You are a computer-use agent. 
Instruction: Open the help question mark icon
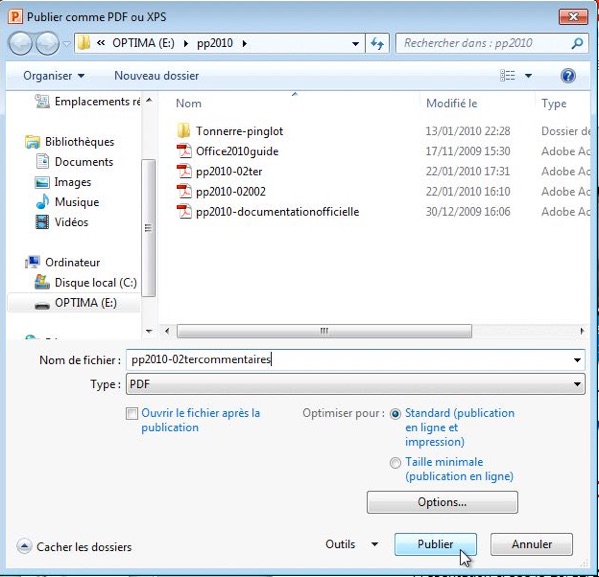point(568,76)
